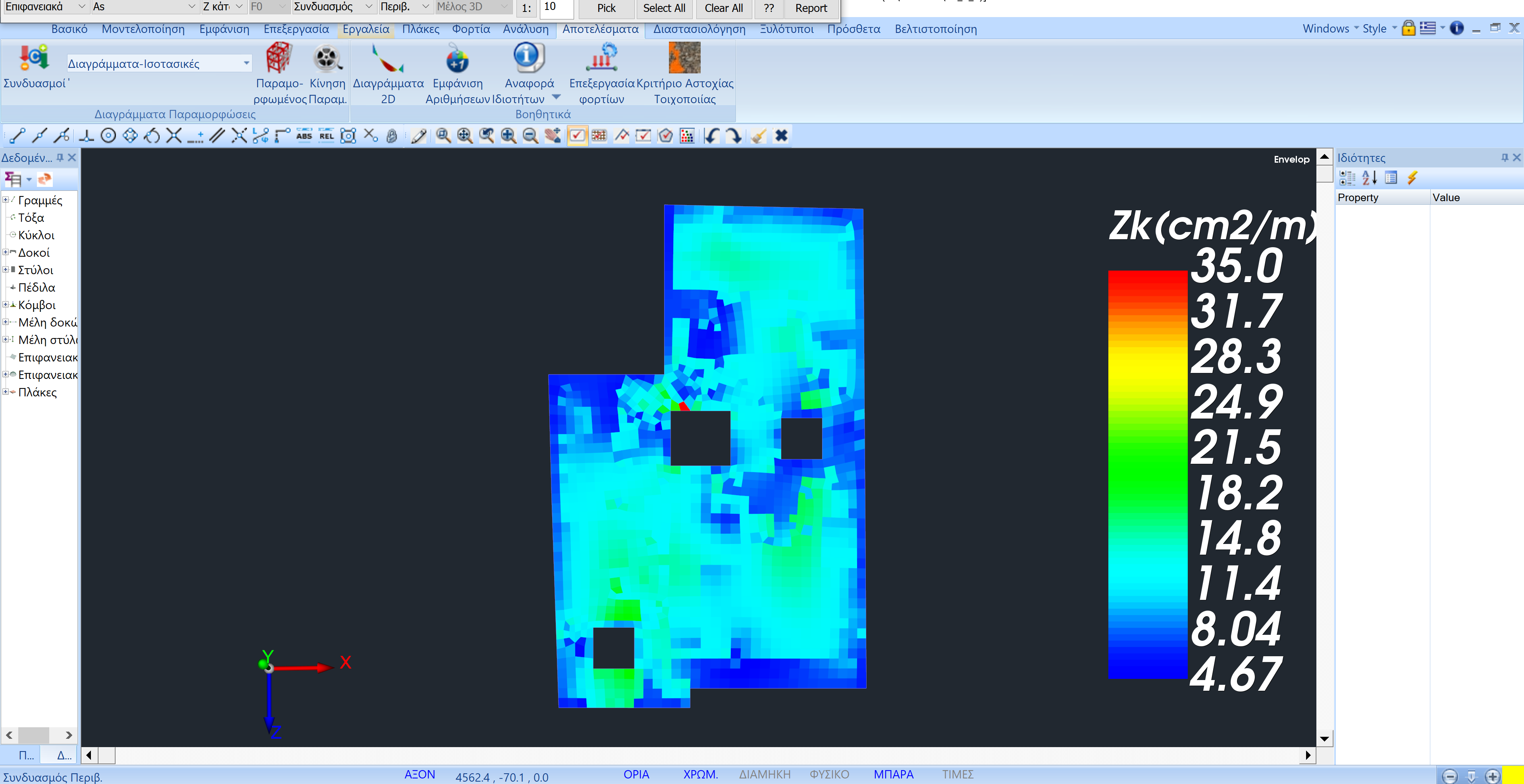1524x784 pixels.
Task: Select the ABS coordinates snap icon
Action: (x=304, y=136)
